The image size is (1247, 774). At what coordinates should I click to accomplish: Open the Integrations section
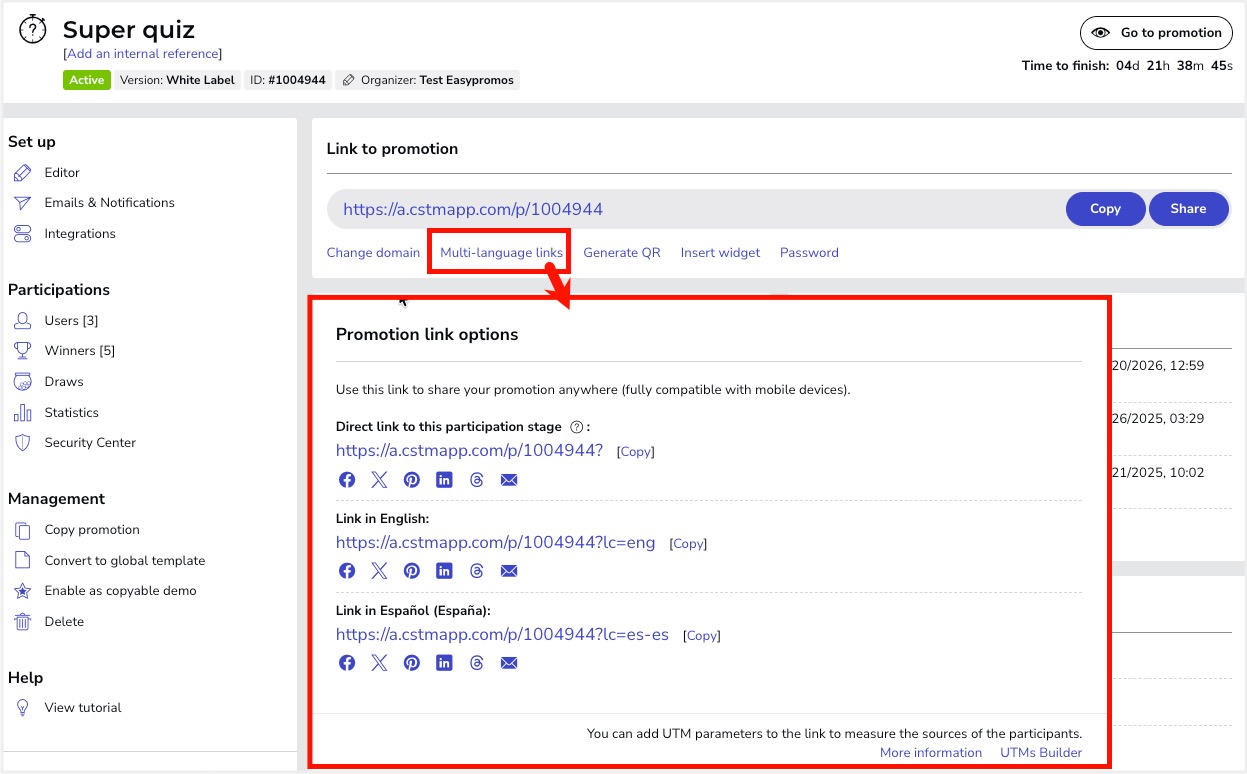(x=80, y=234)
